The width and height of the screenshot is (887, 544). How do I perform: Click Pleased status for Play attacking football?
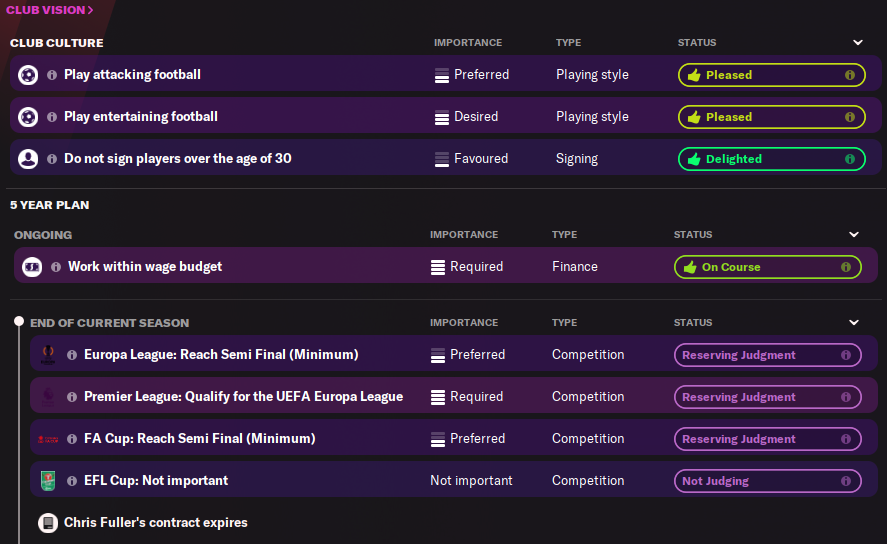(770, 75)
